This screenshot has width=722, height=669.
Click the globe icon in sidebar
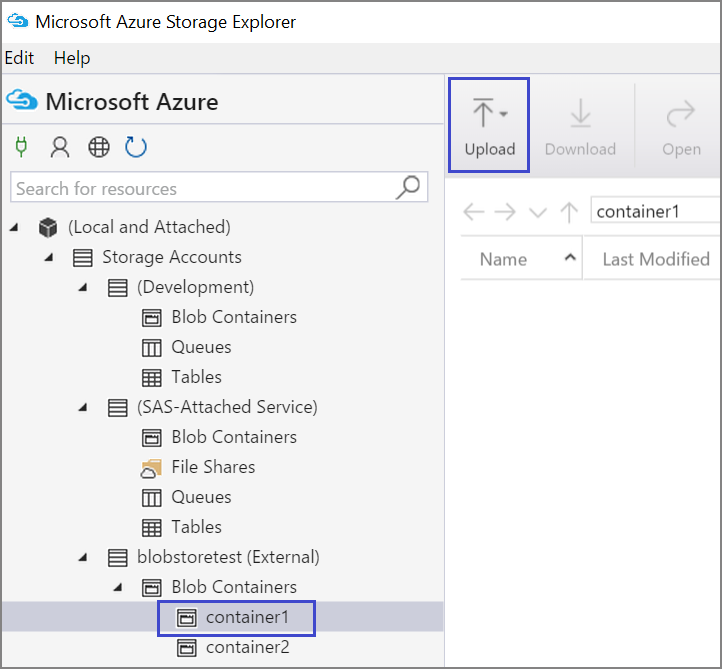98,148
